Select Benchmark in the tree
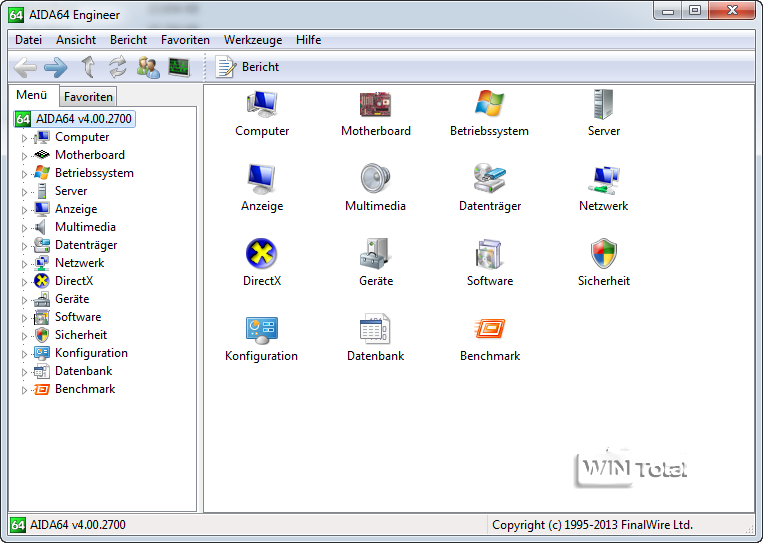763x543 pixels. (x=85, y=389)
